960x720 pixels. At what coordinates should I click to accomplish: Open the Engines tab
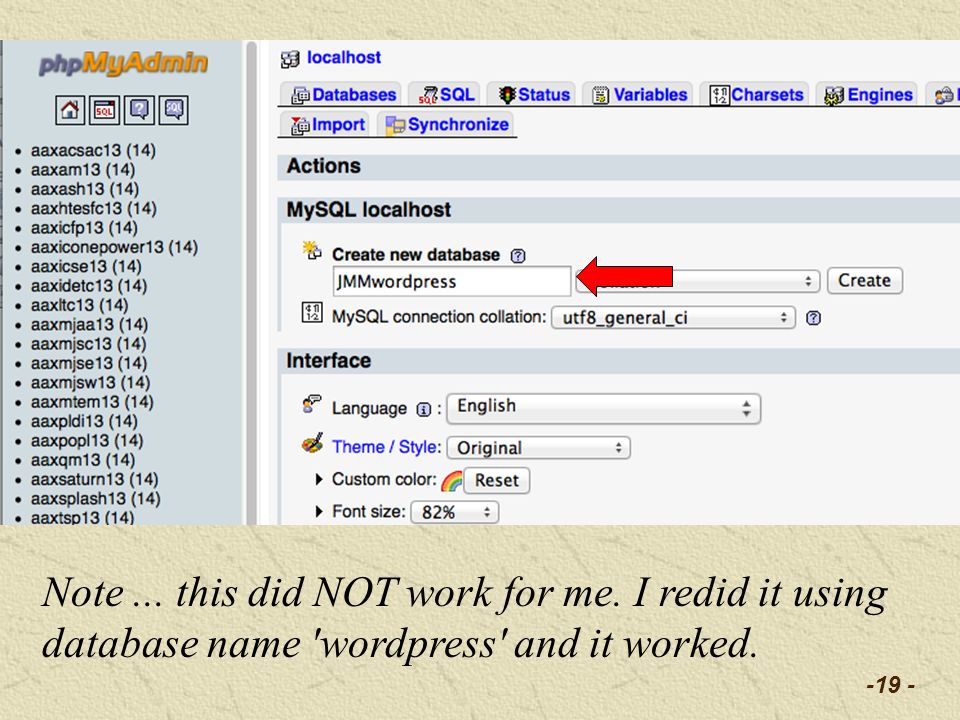tap(868, 95)
